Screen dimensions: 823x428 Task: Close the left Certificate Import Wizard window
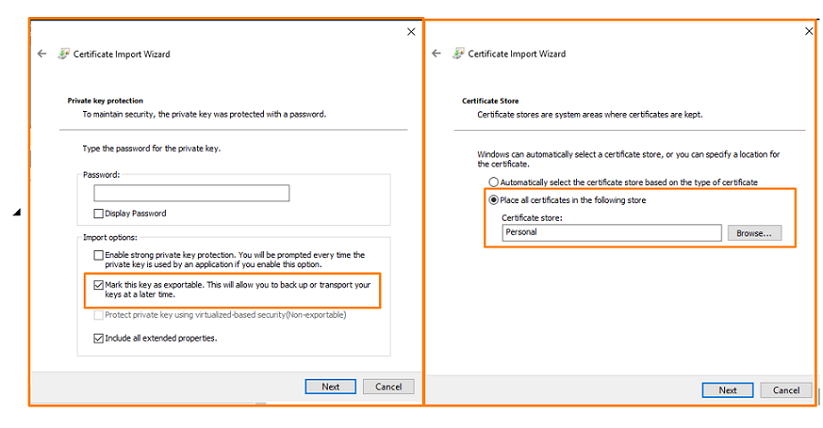(411, 32)
